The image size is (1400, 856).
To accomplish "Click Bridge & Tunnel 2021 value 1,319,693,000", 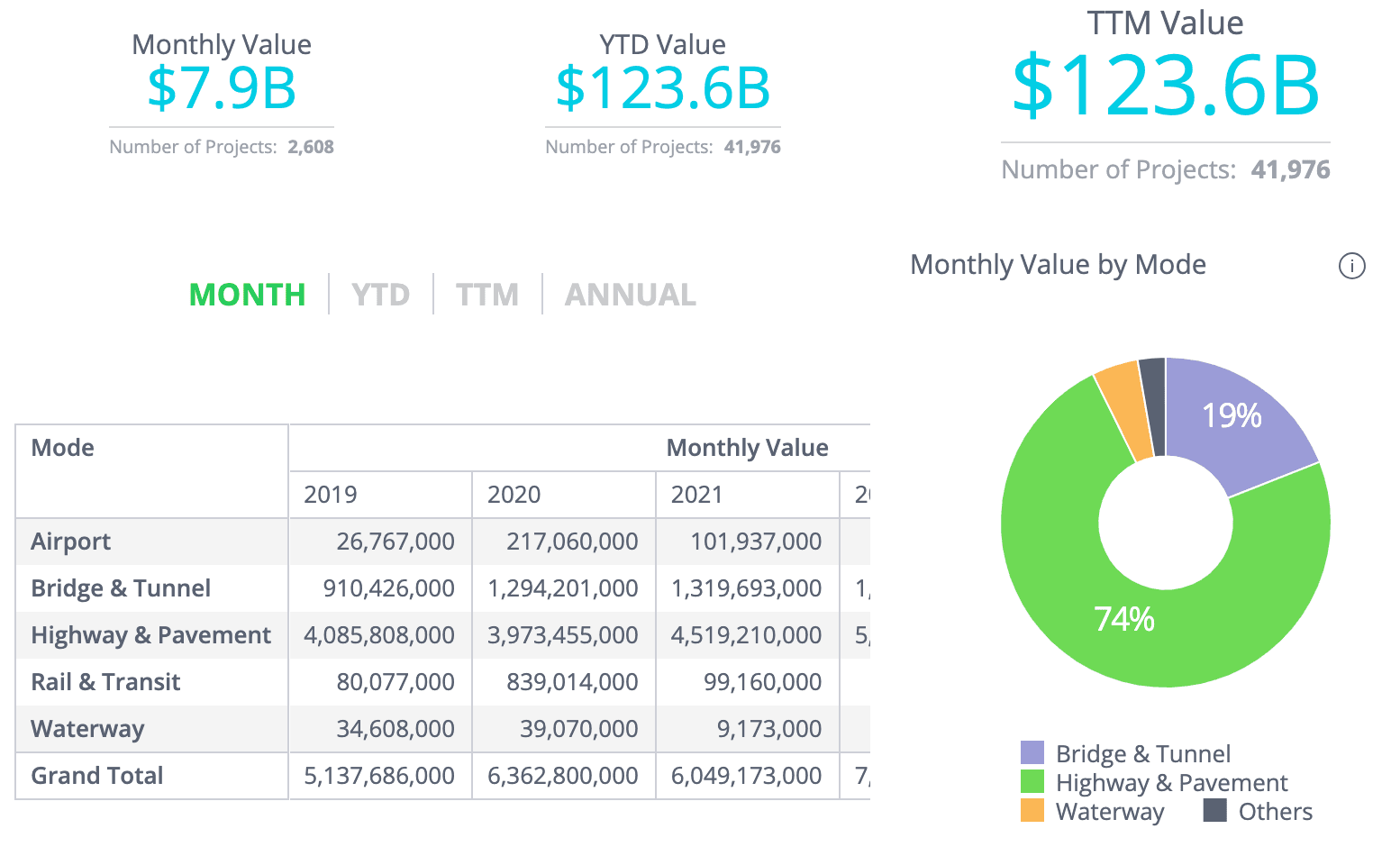I will pos(746,588).
